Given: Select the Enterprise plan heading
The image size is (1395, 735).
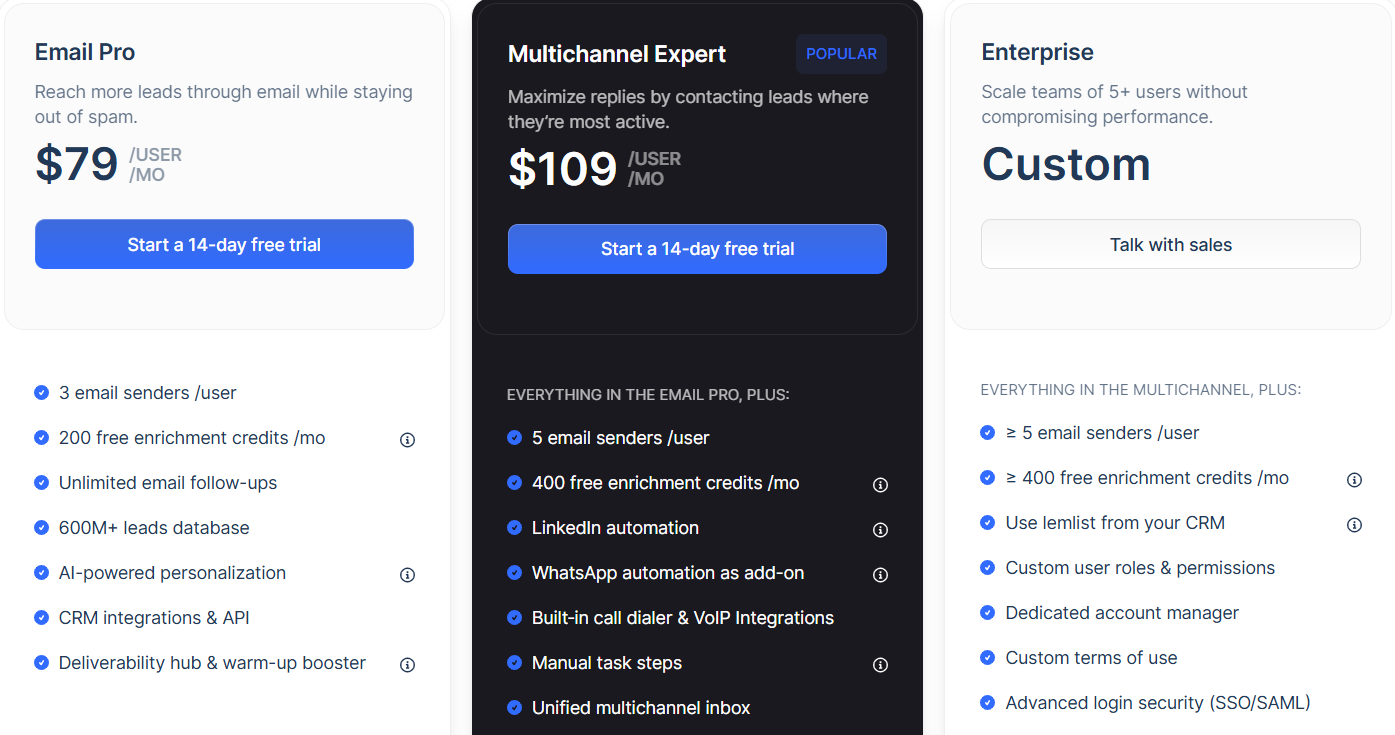Looking at the screenshot, I should [x=1037, y=52].
